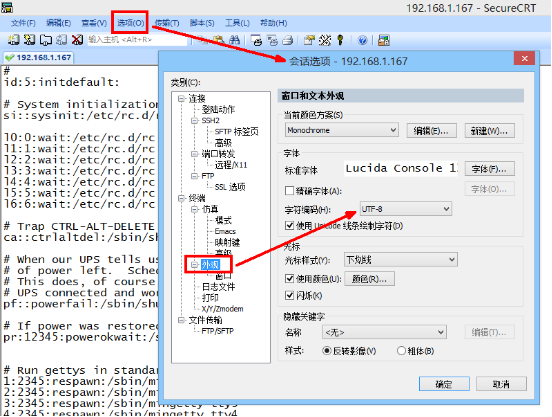The image size is (552, 417).
Task: Click the Print Selection toolbar icon
Action: click(272, 40)
